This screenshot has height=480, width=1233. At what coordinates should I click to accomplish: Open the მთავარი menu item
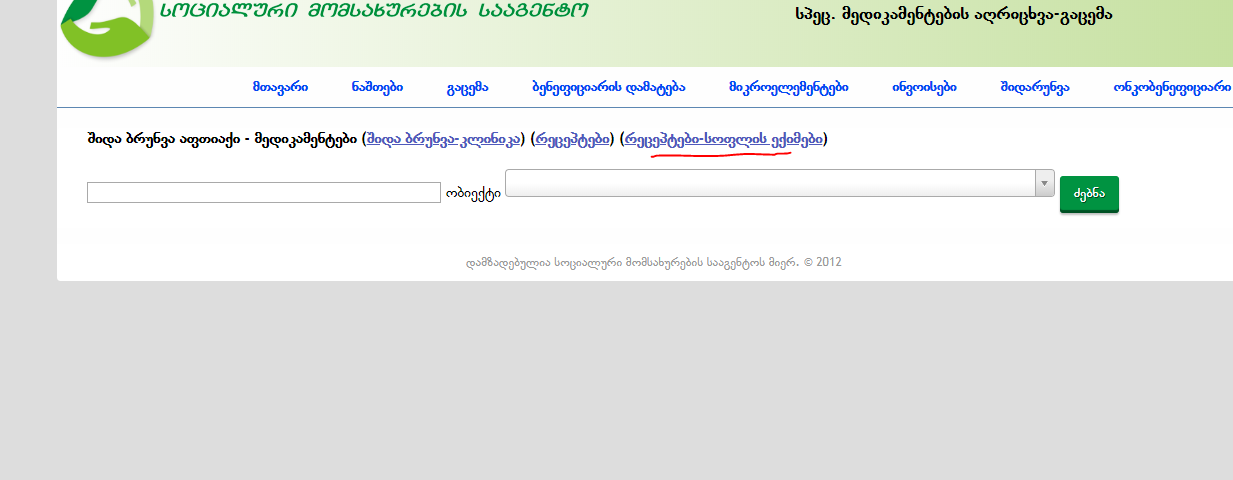pos(280,87)
